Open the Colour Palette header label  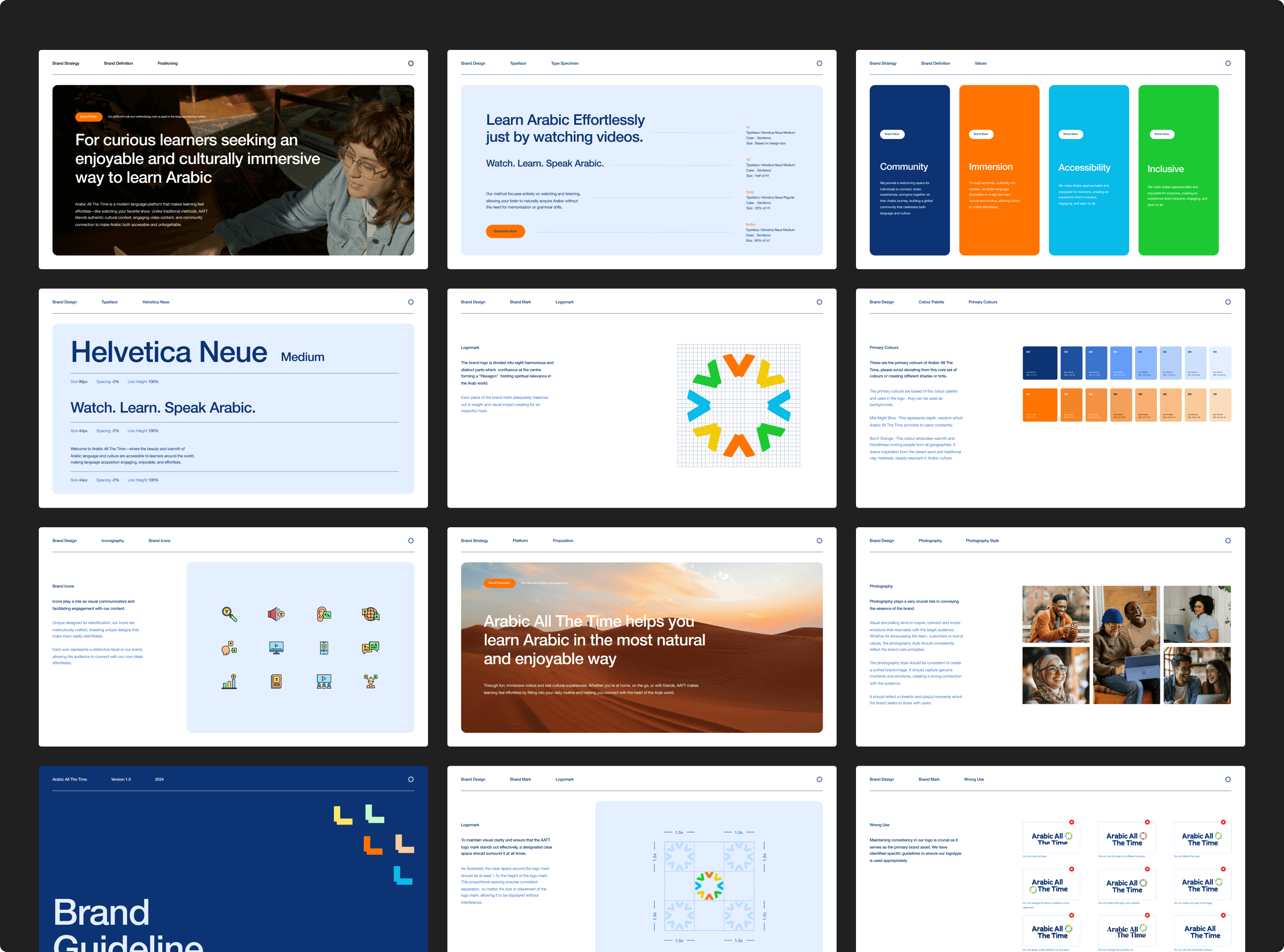(x=931, y=302)
